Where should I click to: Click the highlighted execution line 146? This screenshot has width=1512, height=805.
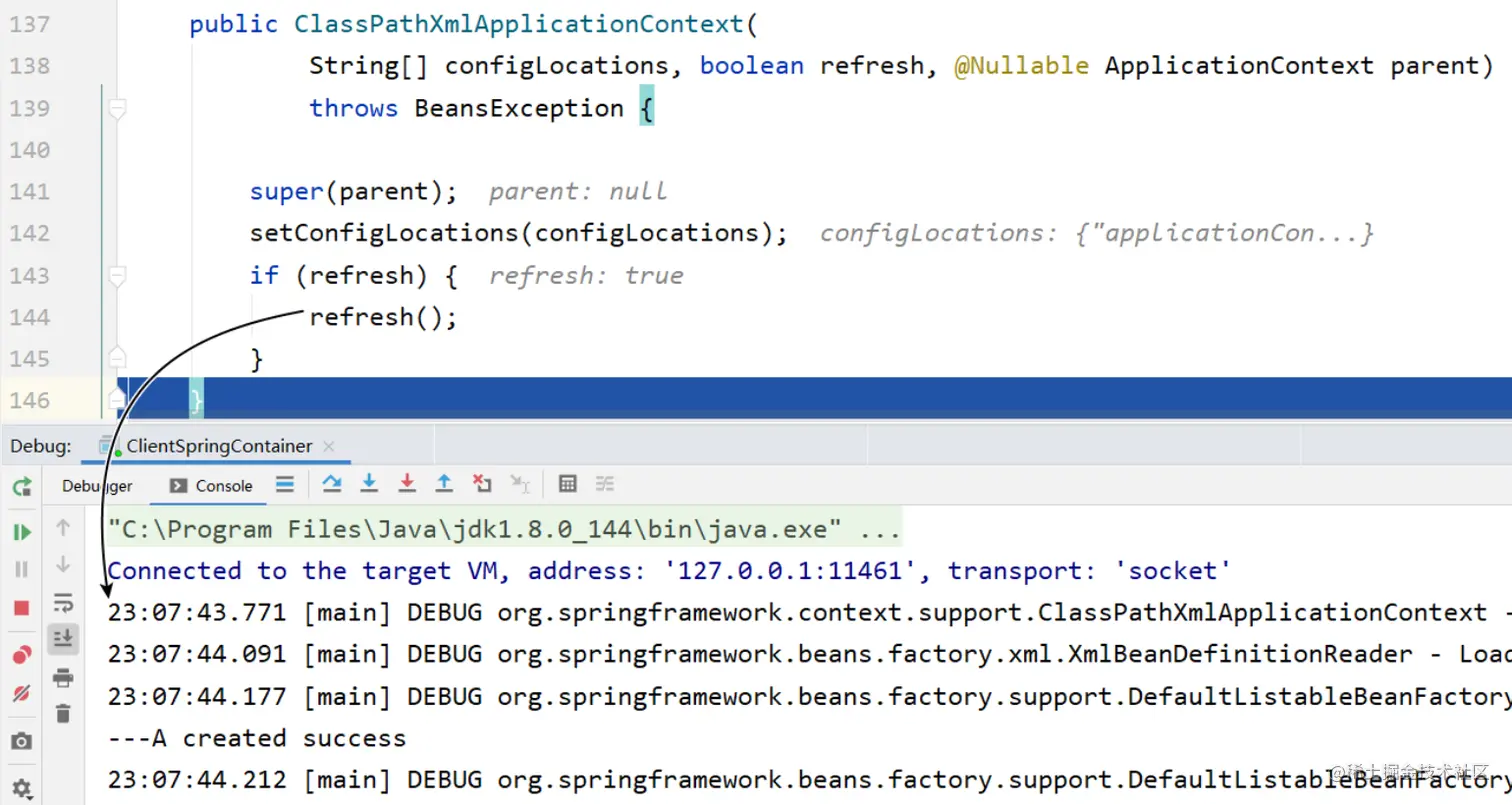coord(815,398)
